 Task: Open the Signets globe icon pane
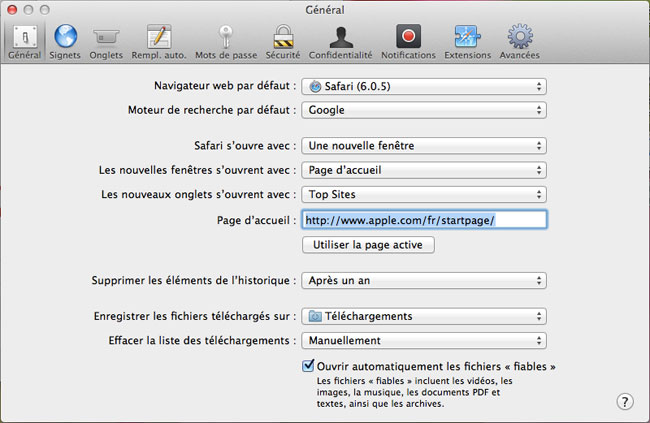pyautogui.click(x=65, y=42)
